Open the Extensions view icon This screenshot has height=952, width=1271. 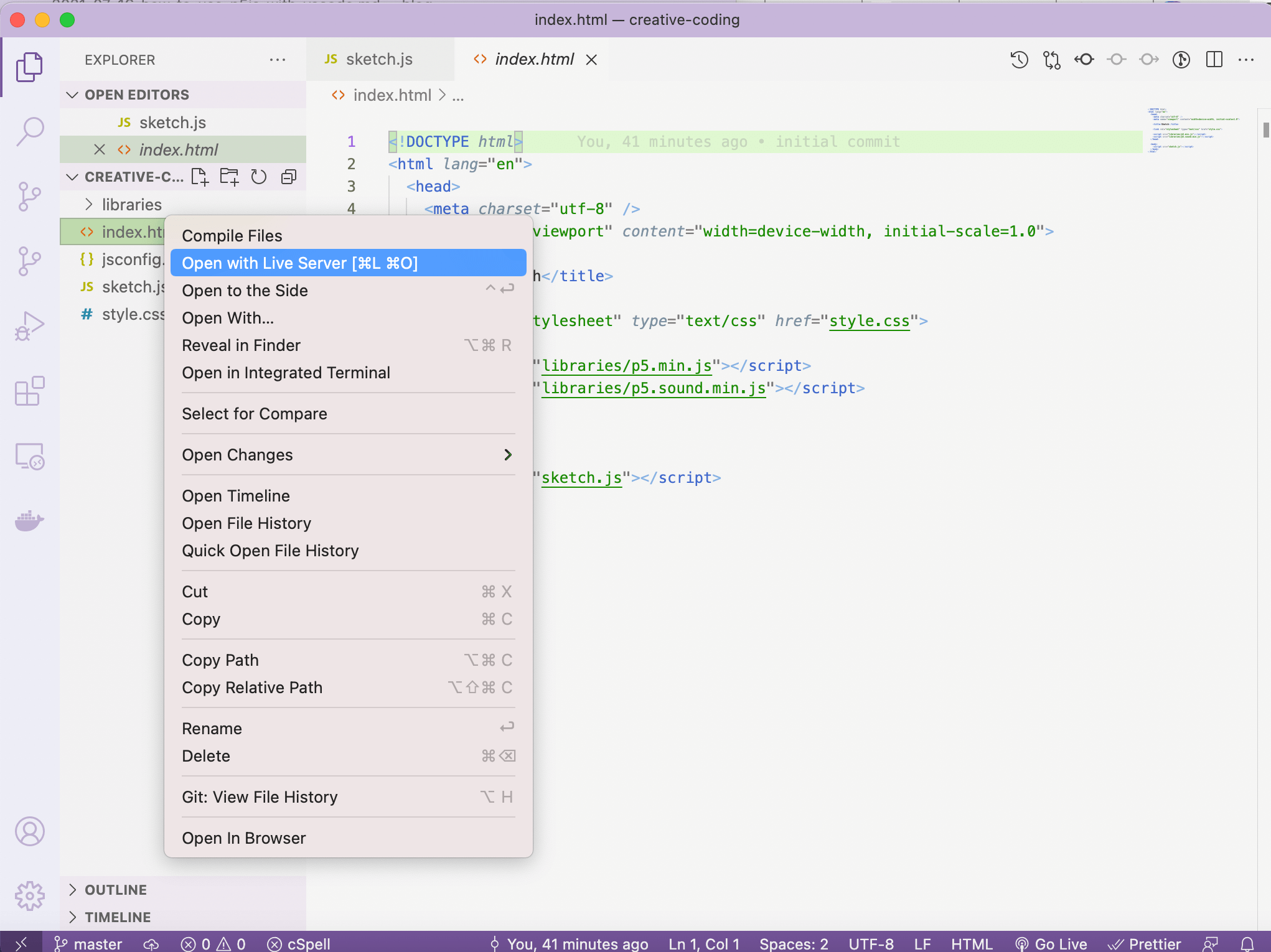click(x=29, y=391)
